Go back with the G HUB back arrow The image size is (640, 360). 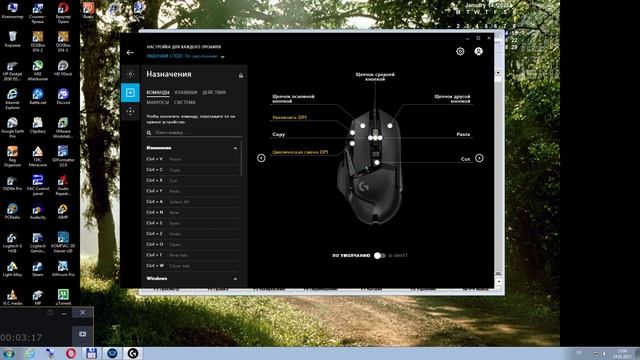click(130, 53)
